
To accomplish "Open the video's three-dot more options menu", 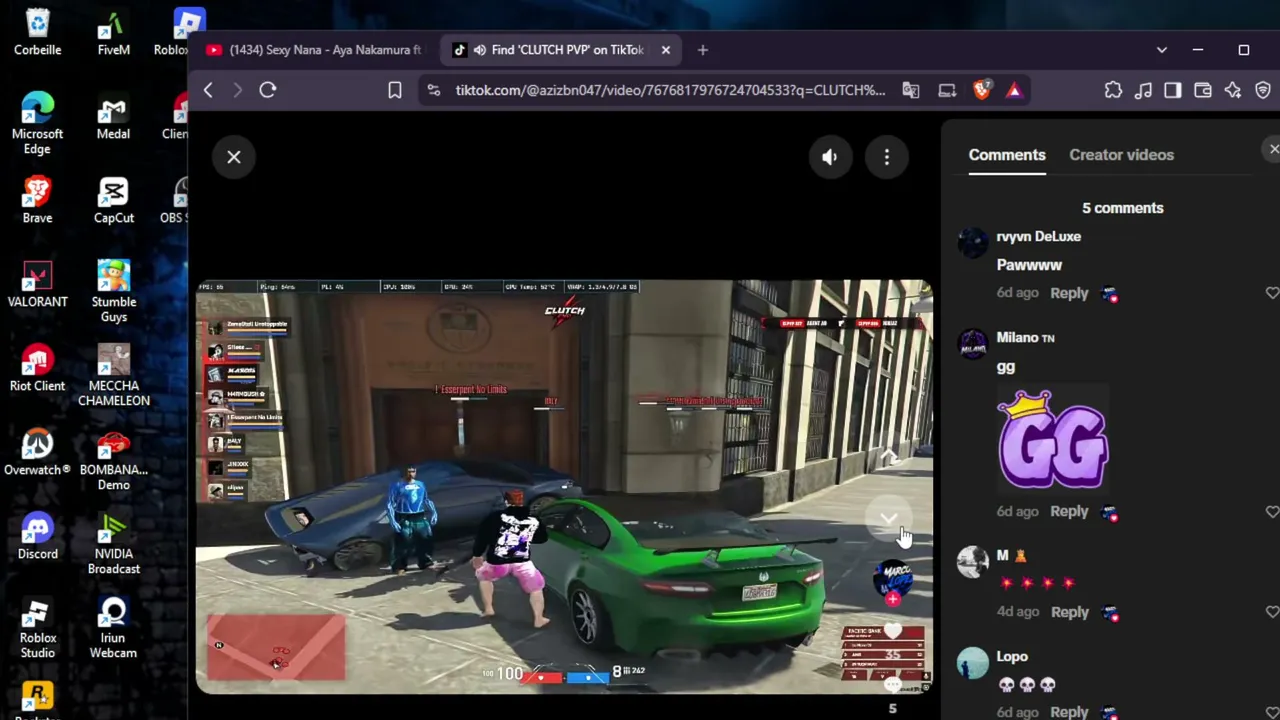I will coord(887,157).
